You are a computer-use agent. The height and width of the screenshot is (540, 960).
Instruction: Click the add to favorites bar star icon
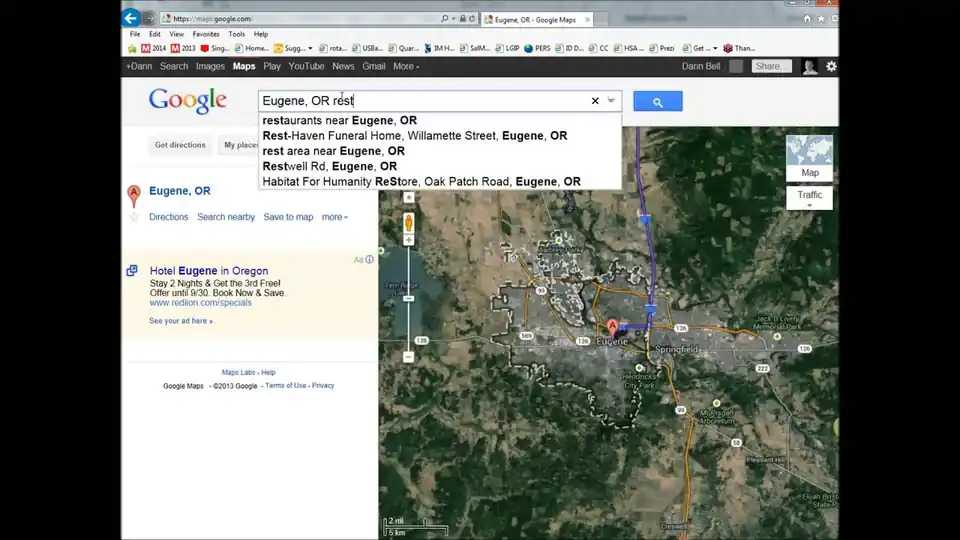[132, 48]
